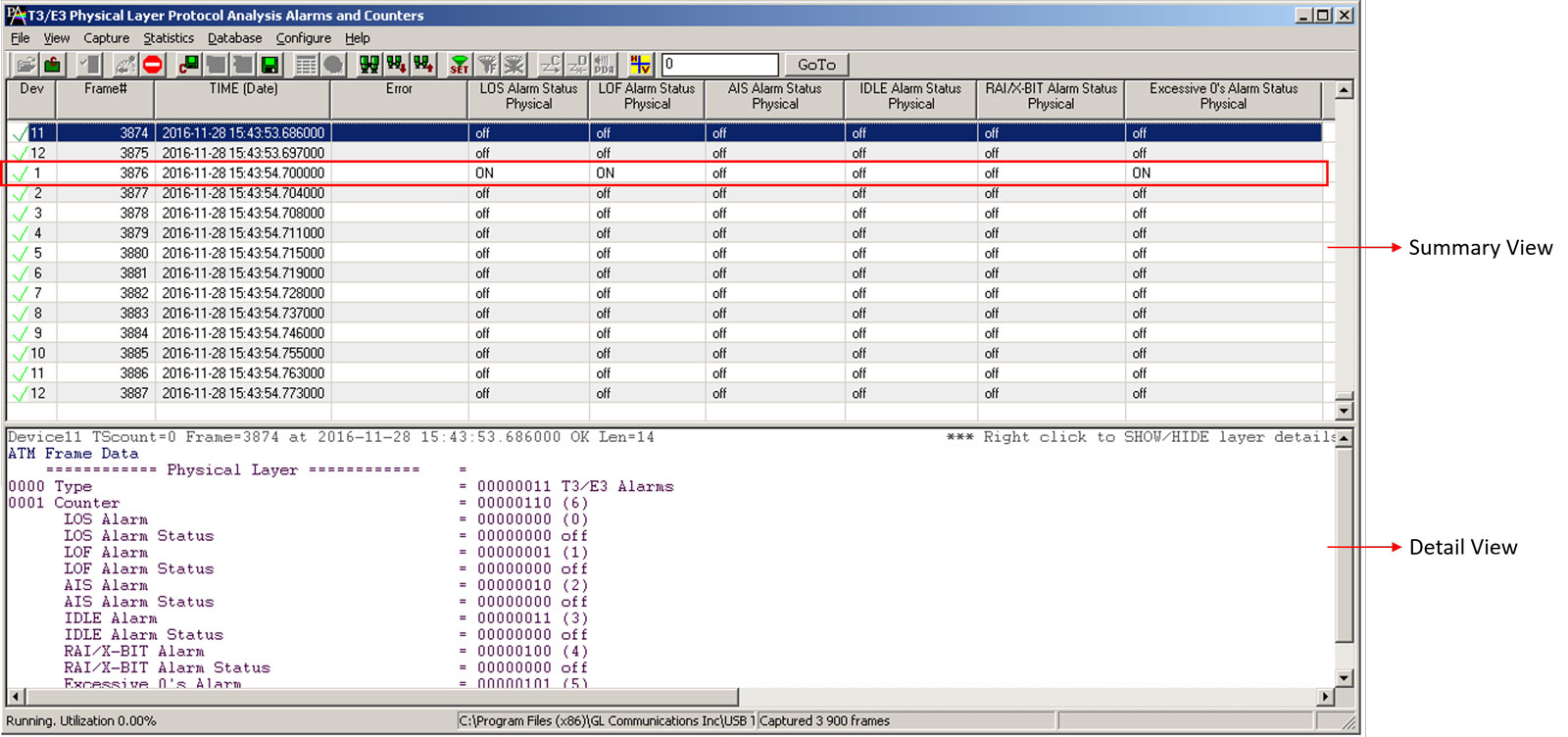The height and width of the screenshot is (737, 1568).
Task: Click 'Running. Utilization 0.00%' status bar text
Action: [80, 721]
